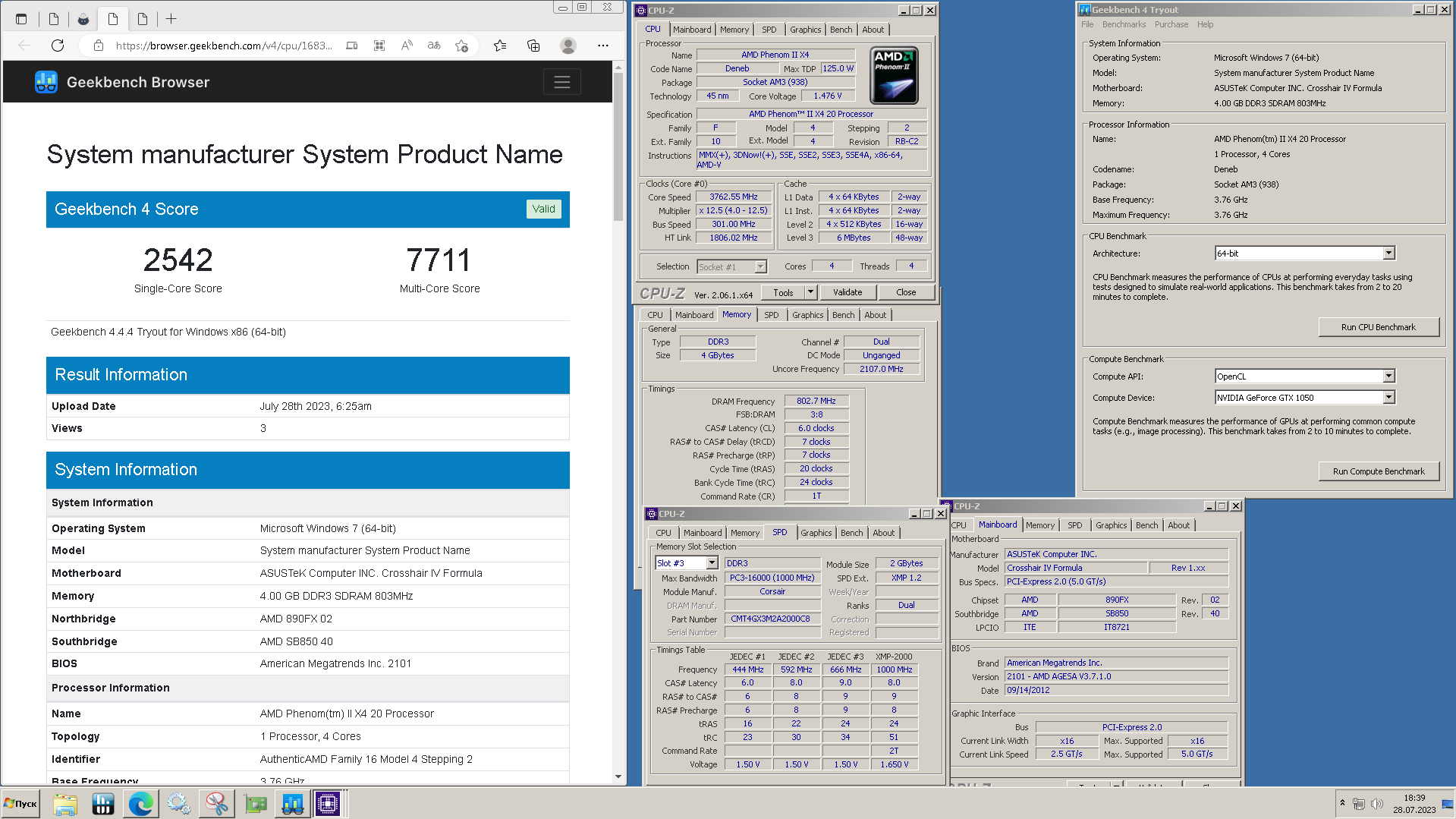Switch to CPU-Z chip icon in taskbar
Image resolution: width=1456 pixels, height=819 pixels.
329,804
